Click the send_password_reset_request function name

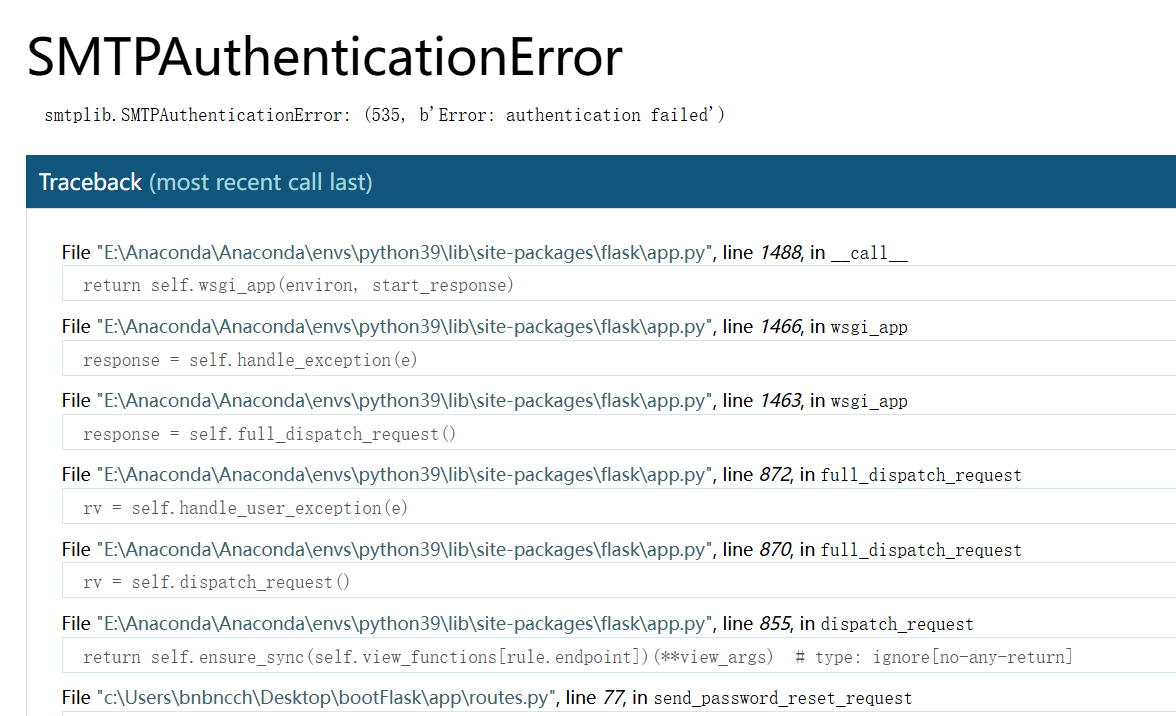(x=782, y=698)
